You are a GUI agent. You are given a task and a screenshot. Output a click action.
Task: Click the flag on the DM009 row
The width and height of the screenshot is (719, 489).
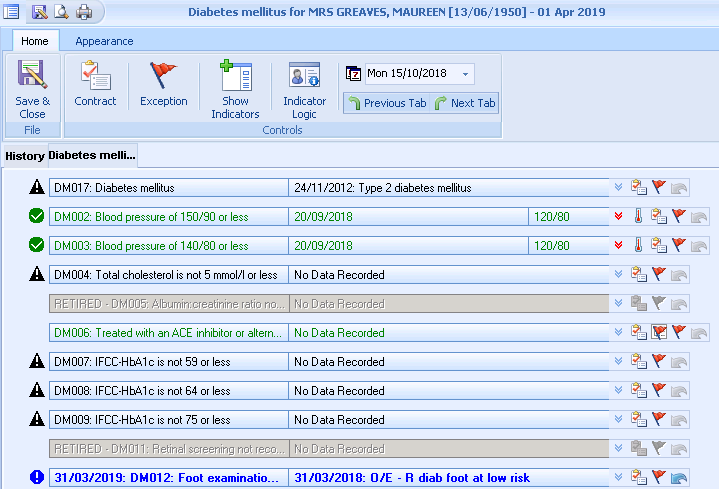coord(659,420)
